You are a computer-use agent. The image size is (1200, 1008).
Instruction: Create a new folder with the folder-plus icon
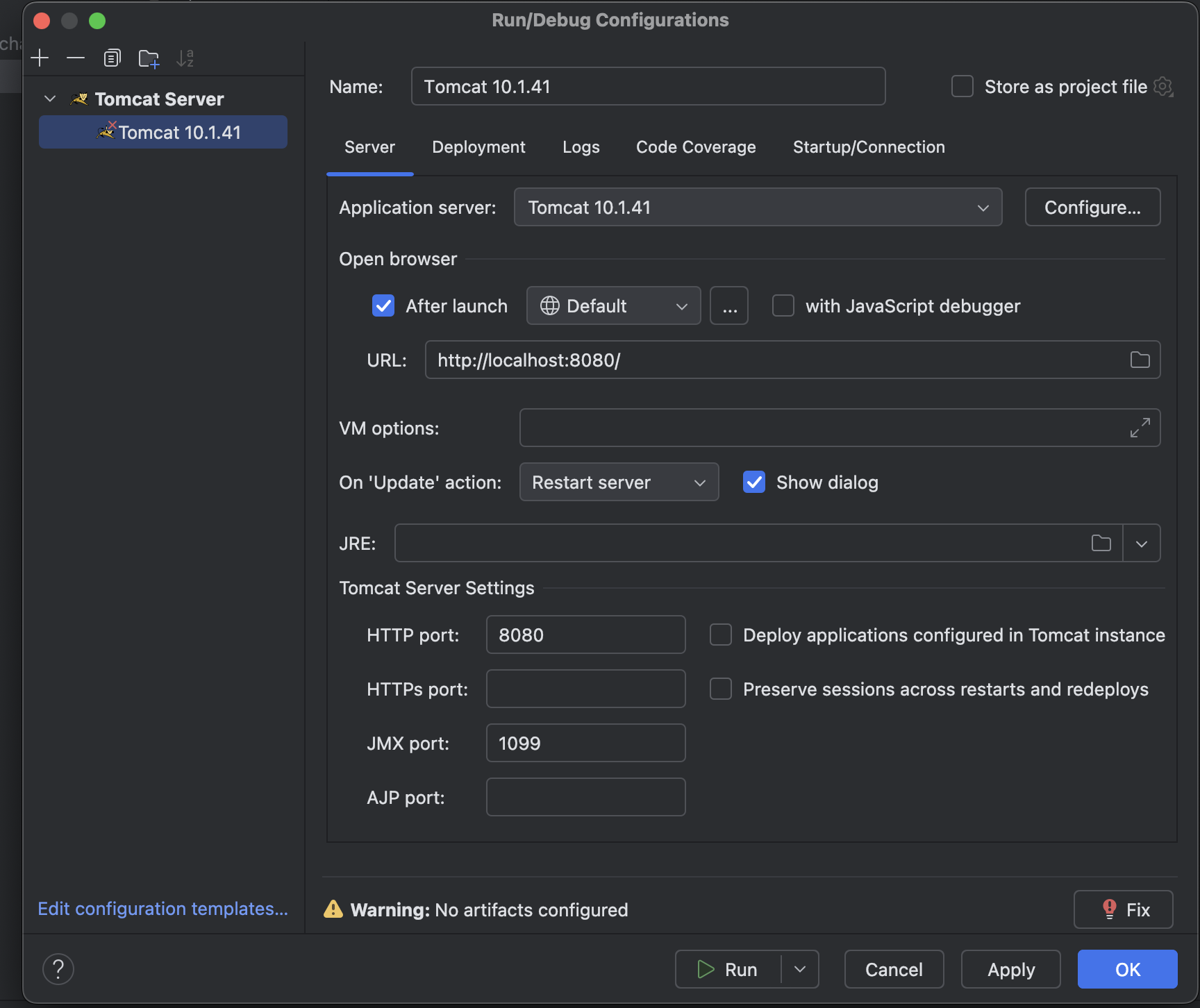(149, 58)
